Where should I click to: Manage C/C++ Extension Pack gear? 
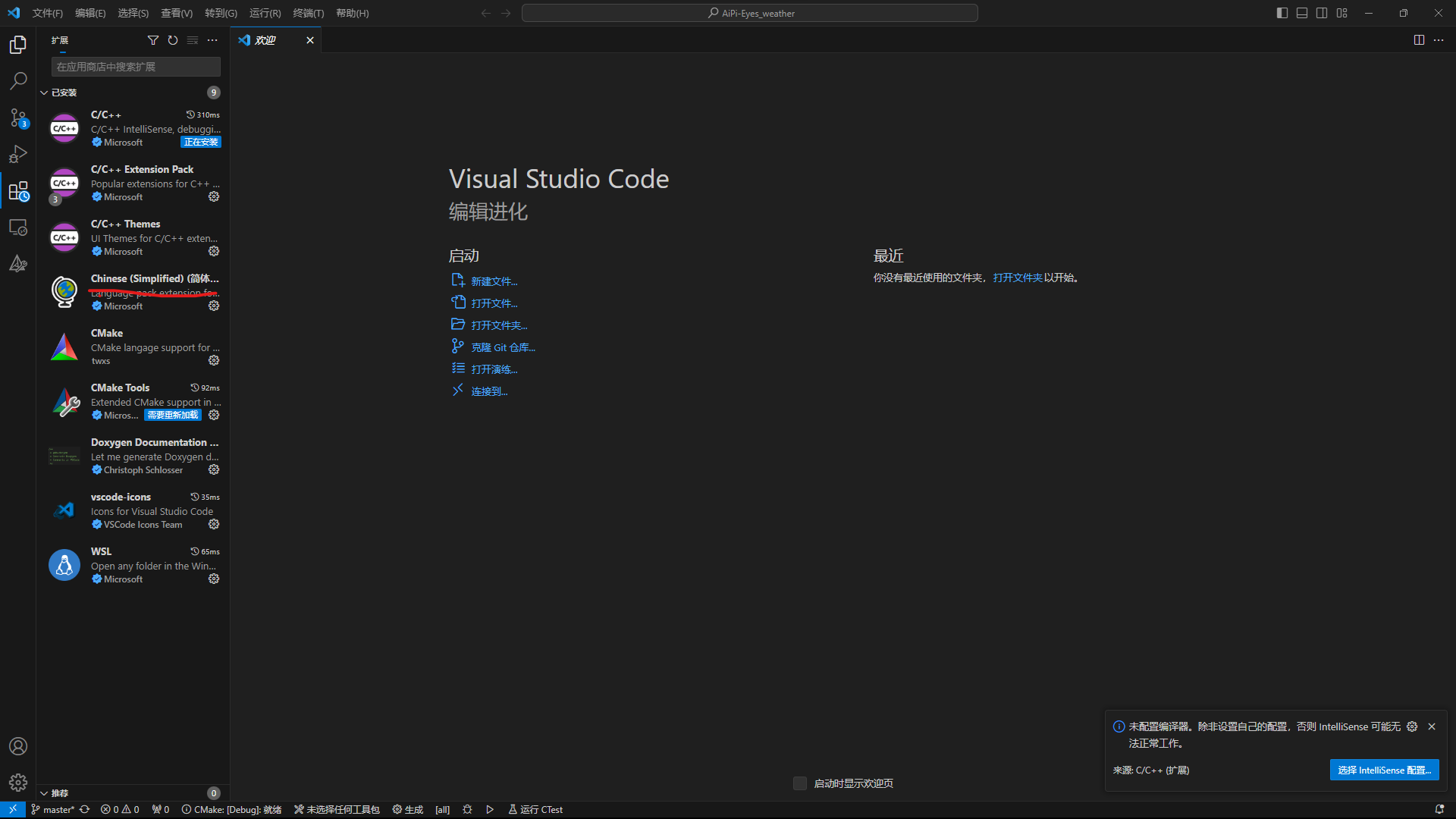pos(214,196)
